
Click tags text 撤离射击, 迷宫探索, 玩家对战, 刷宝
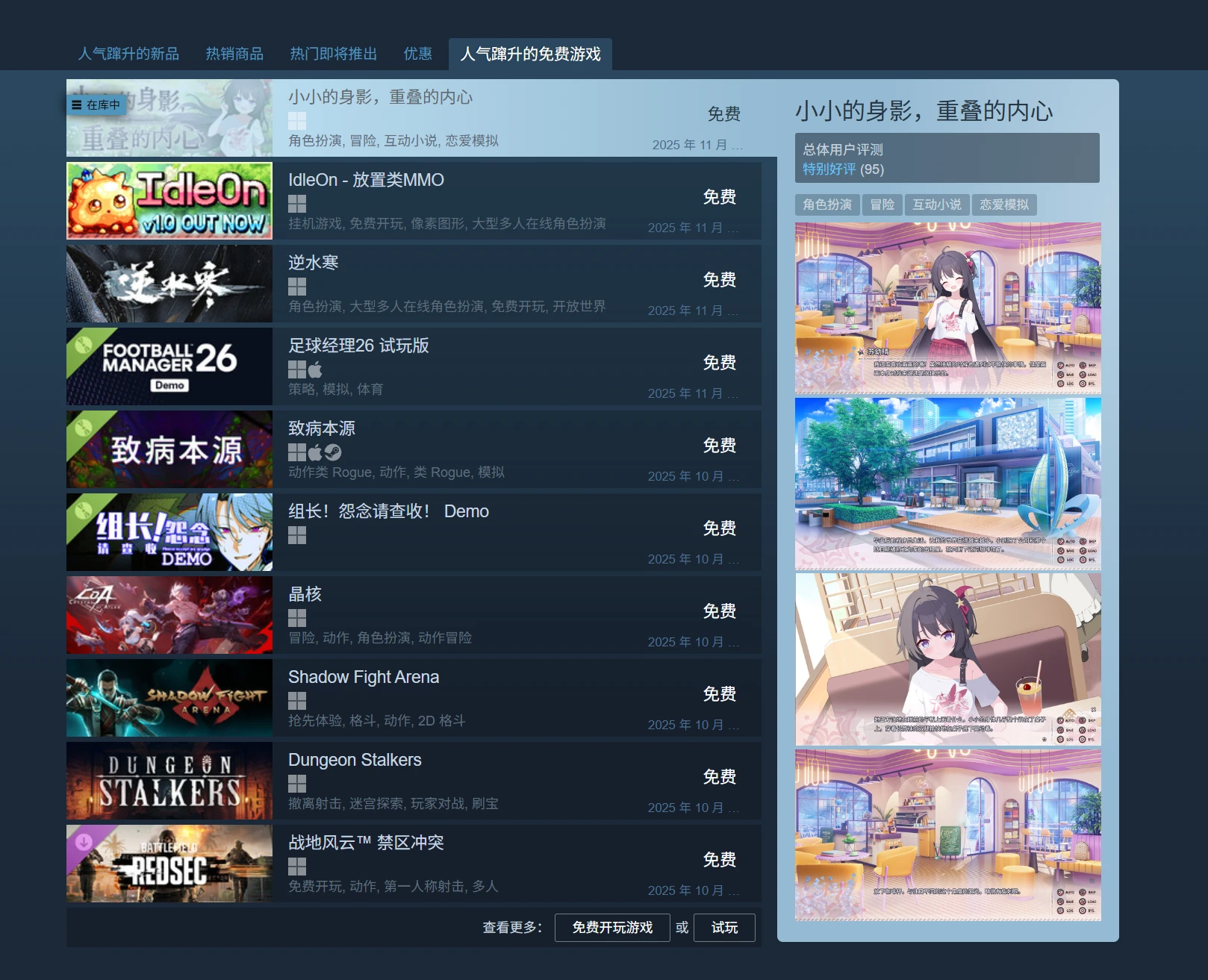point(393,804)
